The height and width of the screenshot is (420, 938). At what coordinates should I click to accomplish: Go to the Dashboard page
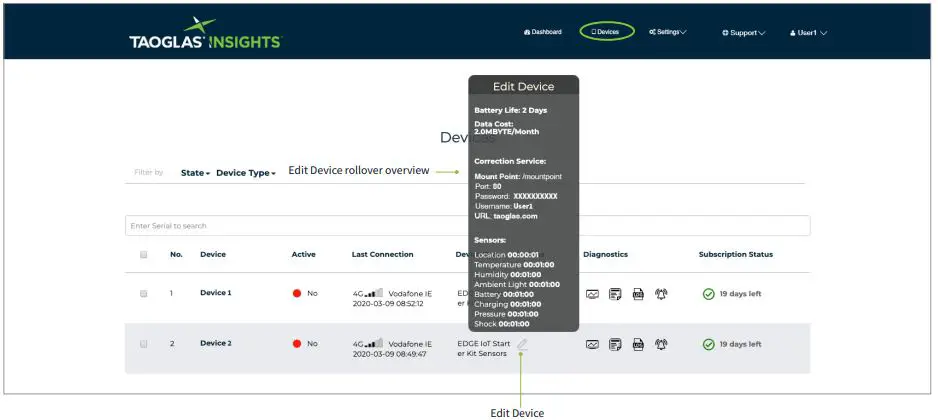pos(543,32)
